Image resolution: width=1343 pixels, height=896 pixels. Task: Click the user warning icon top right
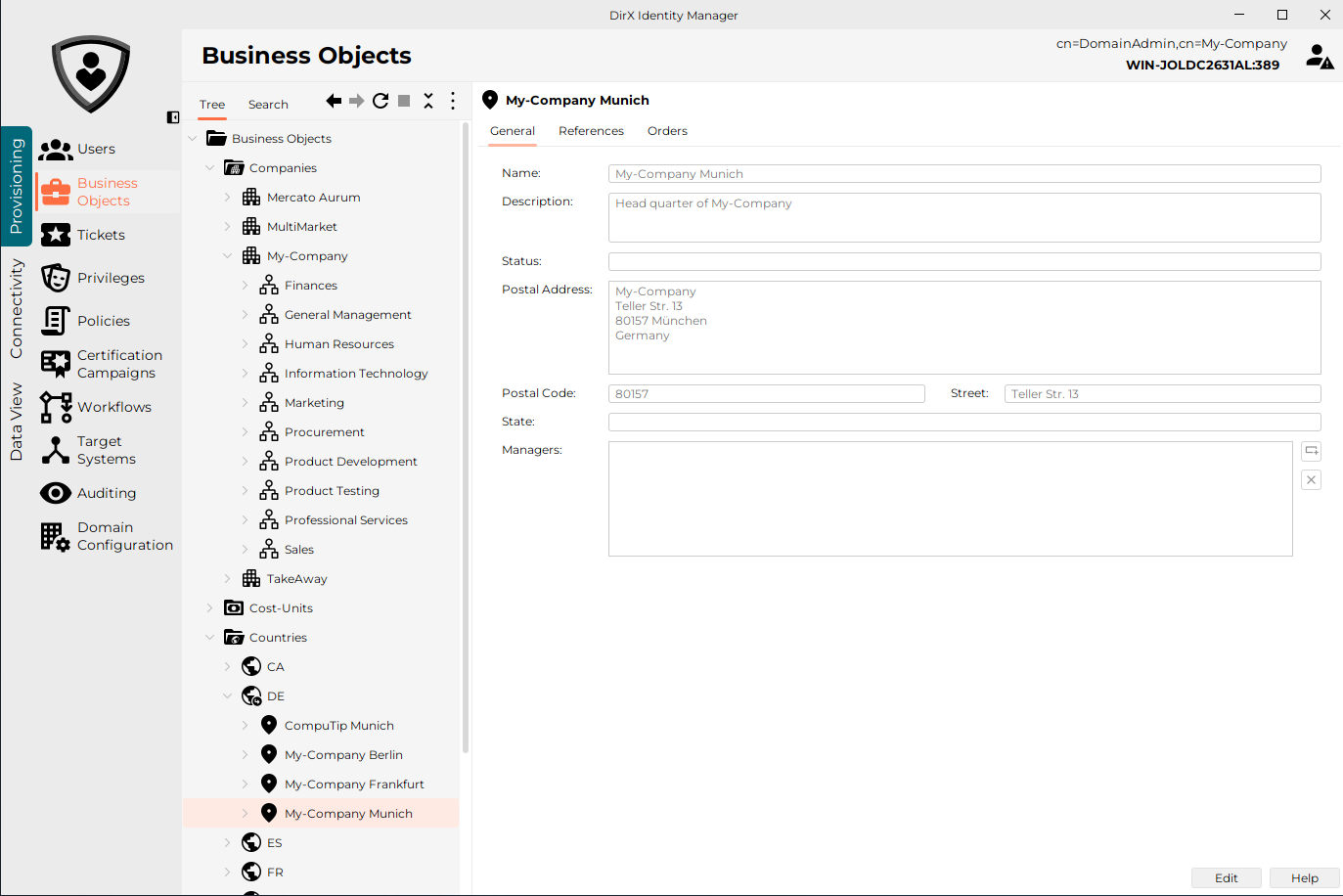click(x=1320, y=57)
